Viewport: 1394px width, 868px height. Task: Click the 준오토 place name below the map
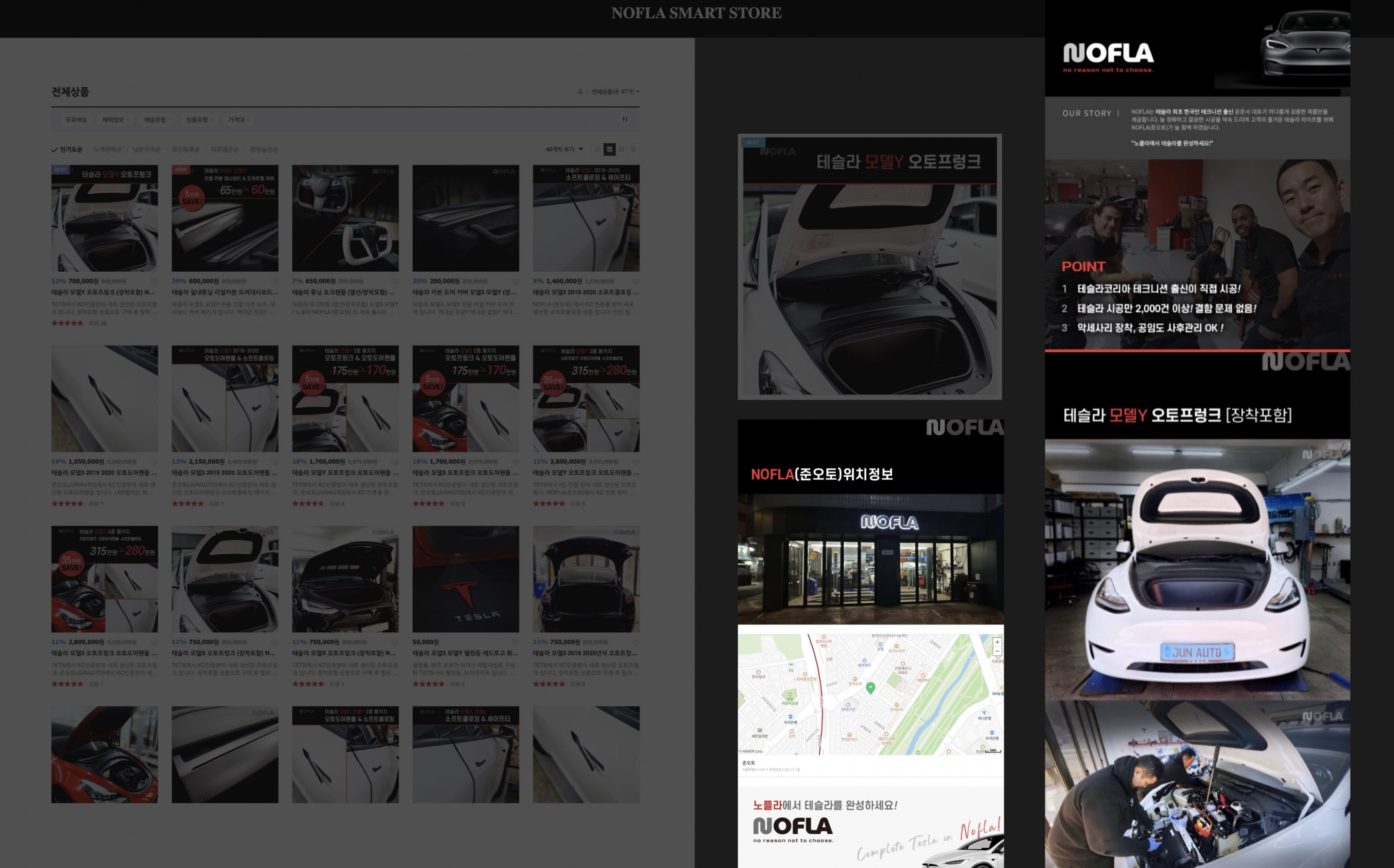point(748,763)
